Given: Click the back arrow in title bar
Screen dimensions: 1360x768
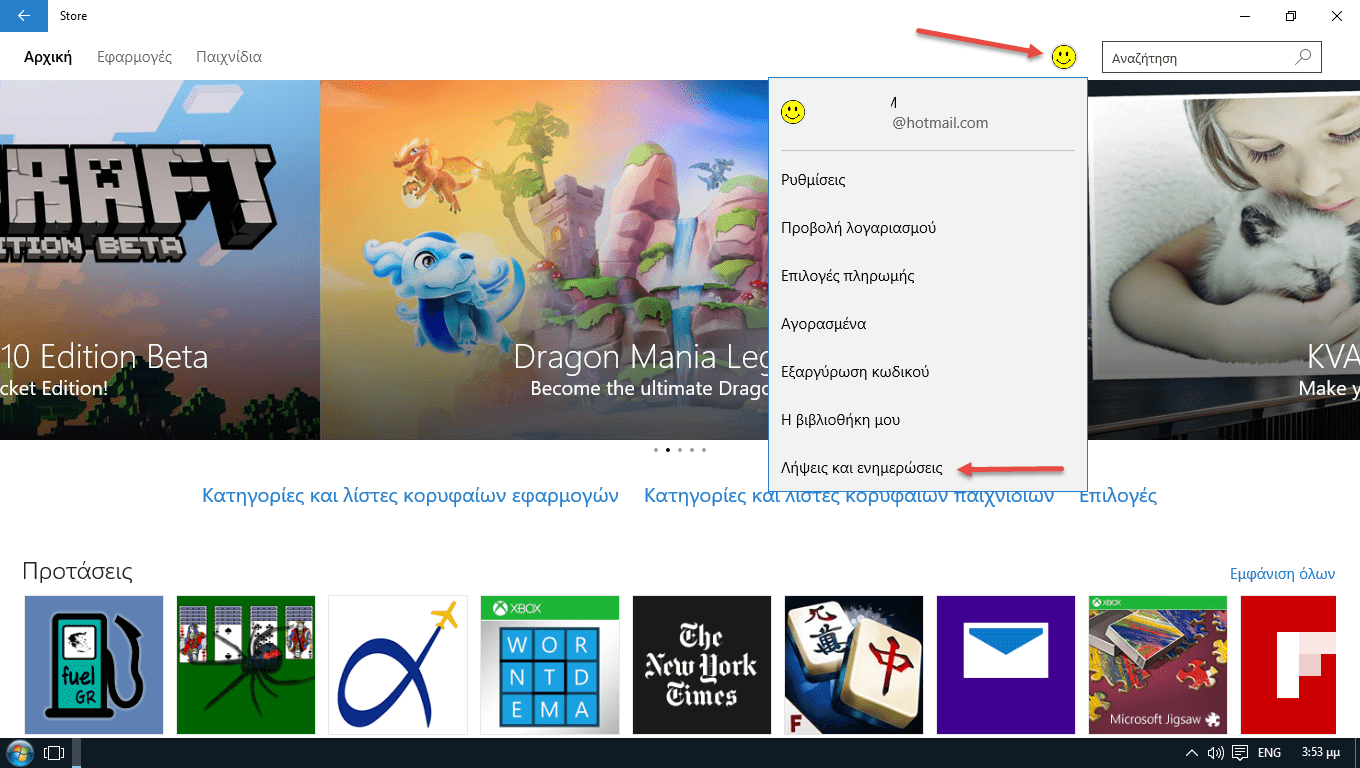Looking at the screenshot, I should pos(24,16).
